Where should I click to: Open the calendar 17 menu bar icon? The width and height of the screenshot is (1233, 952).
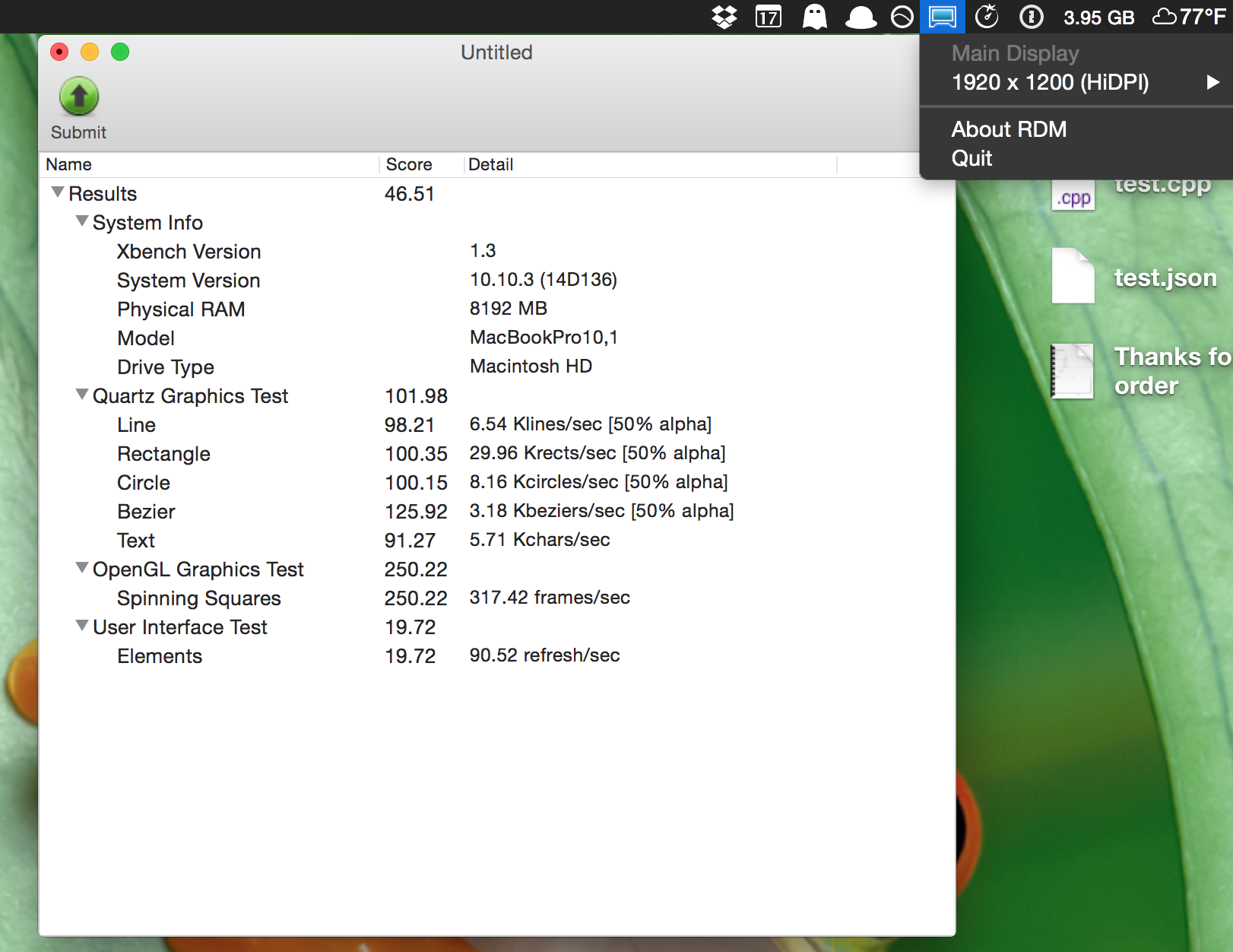click(x=769, y=17)
